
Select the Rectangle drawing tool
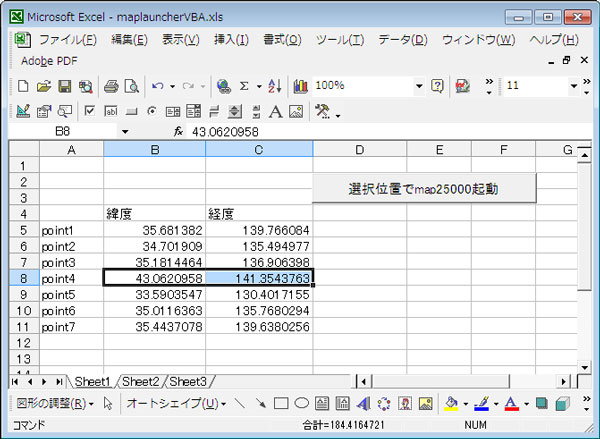pos(281,403)
